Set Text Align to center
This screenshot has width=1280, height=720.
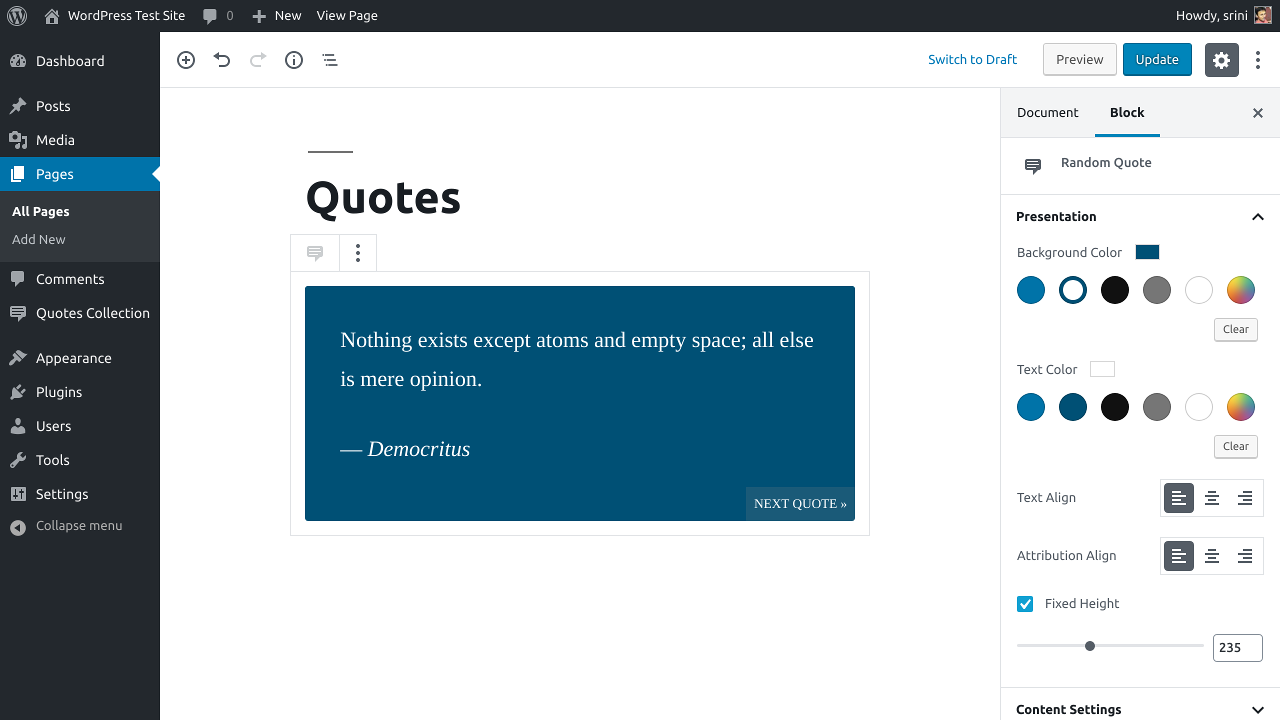pos(1212,498)
